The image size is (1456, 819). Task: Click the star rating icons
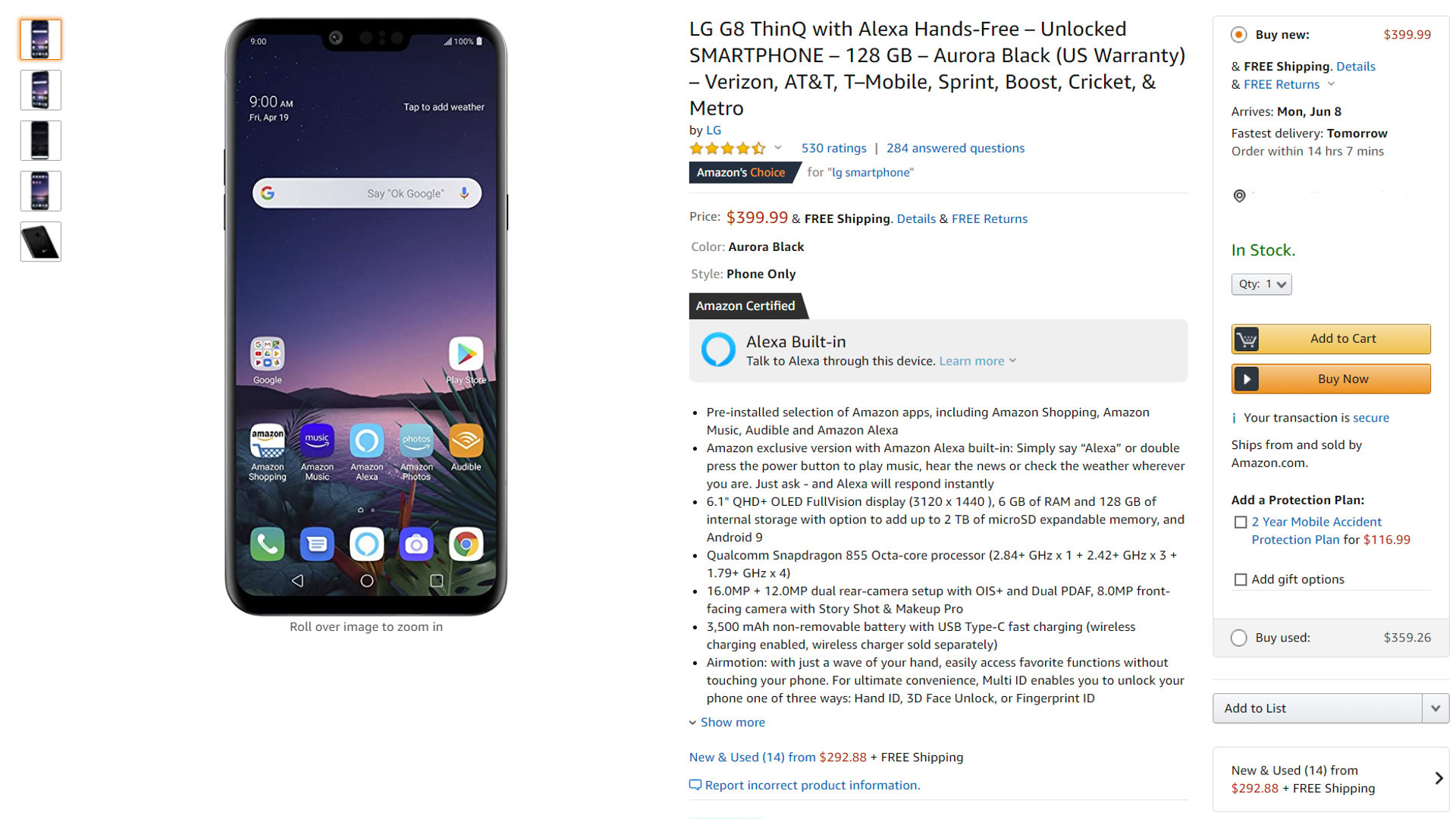[x=727, y=149]
